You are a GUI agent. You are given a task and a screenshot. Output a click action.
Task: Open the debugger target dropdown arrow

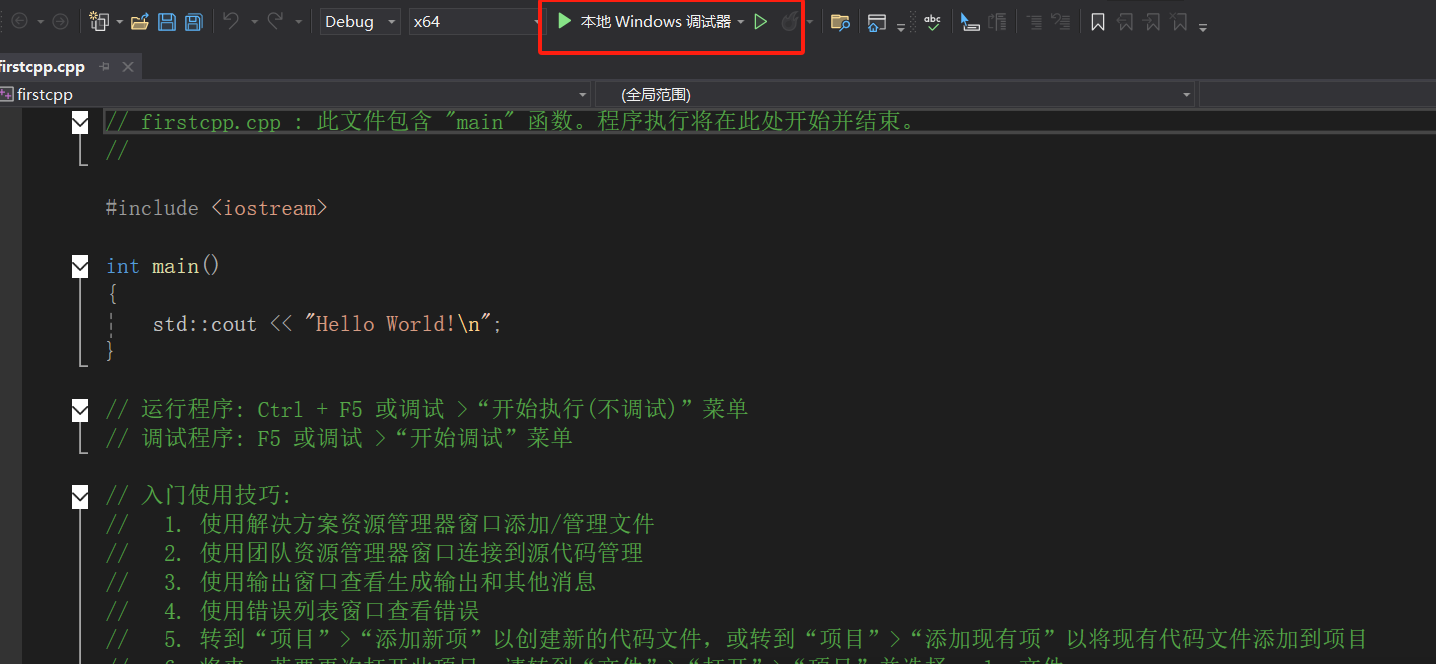[x=741, y=22]
